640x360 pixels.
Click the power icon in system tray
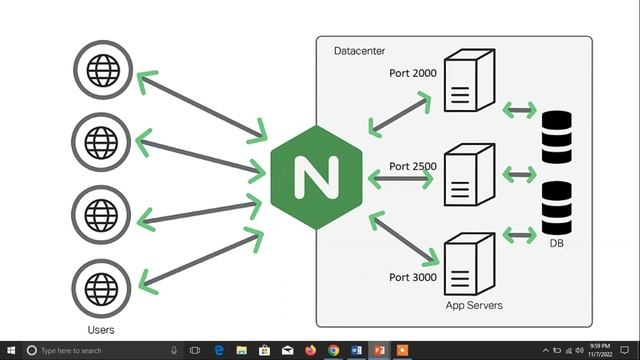click(557, 351)
